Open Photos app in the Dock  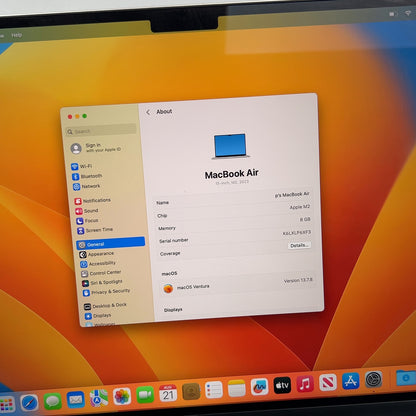coord(122,396)
